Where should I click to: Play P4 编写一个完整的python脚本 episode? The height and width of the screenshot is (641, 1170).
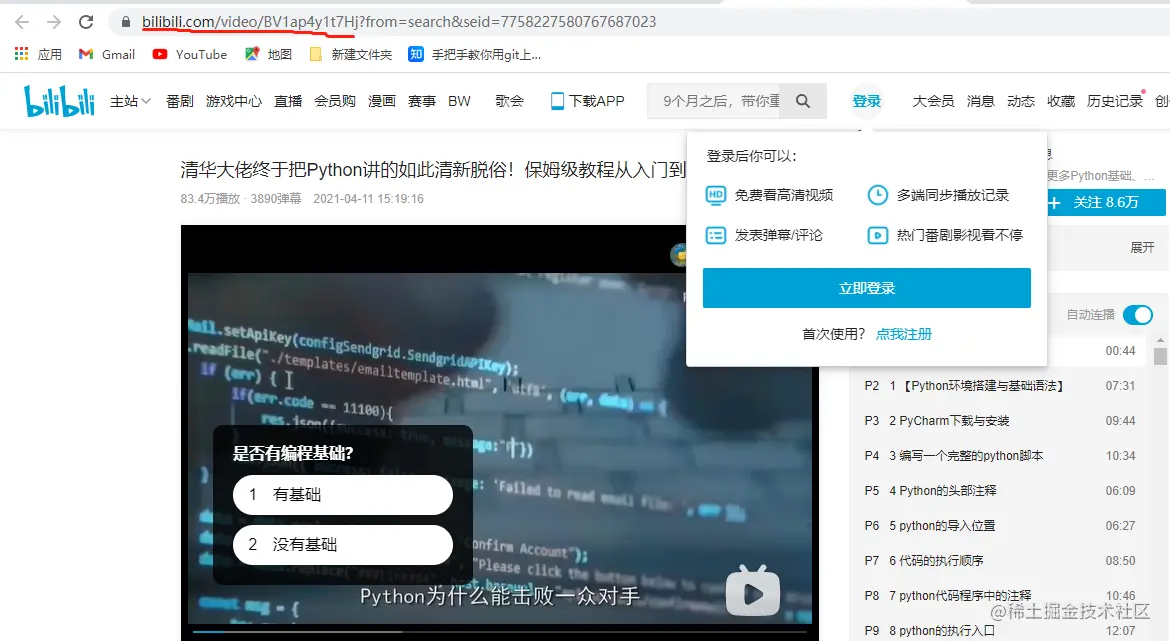click(x=1000, y=456)
